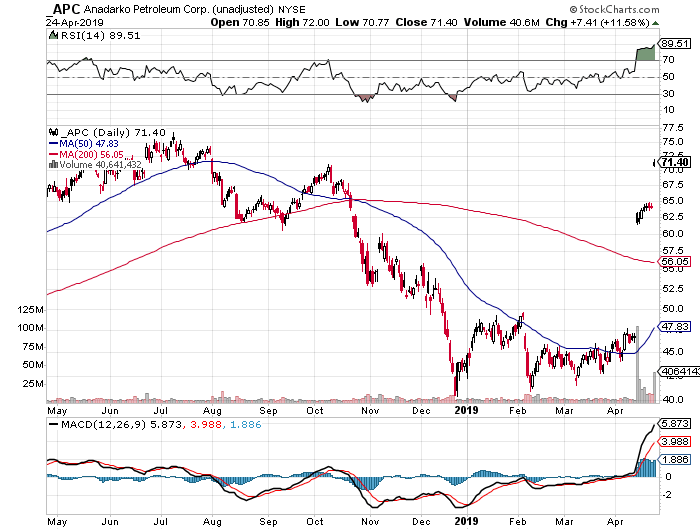Image resolution: width=700 pixels, height=530 pixels.
Task: Click the Open 70.85 value
Action: pos(240,22)
